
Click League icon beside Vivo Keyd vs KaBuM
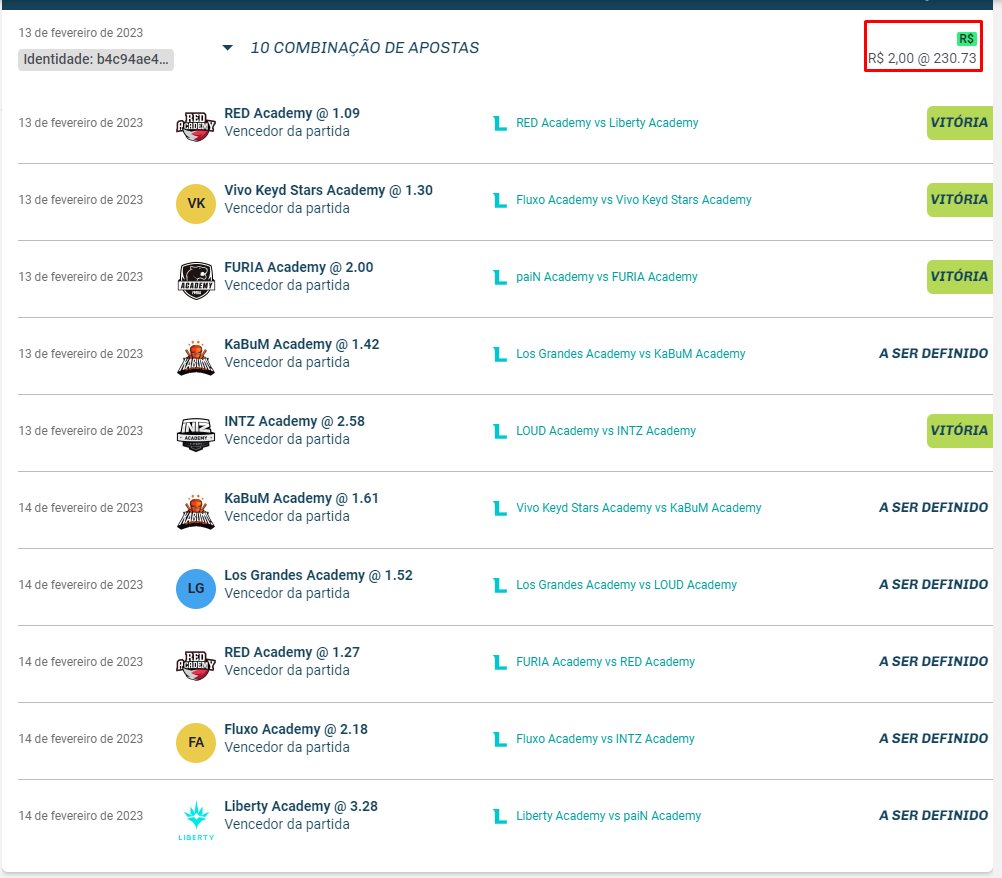pos(500,508)
